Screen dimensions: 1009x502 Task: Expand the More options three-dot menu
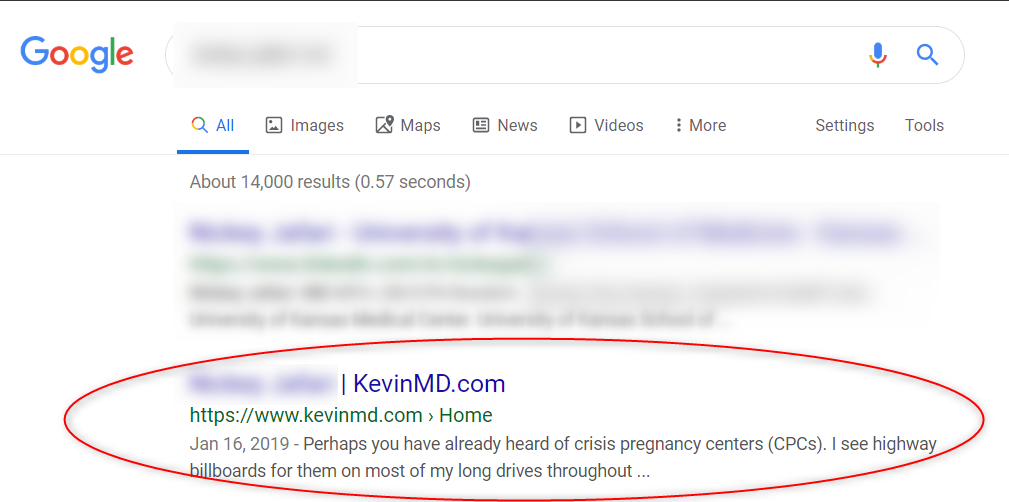701,125
